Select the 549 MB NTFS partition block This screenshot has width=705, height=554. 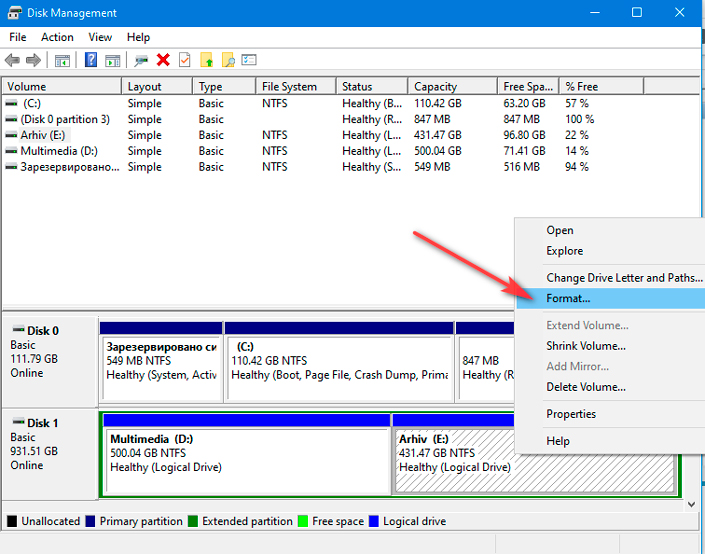point(161,361)
